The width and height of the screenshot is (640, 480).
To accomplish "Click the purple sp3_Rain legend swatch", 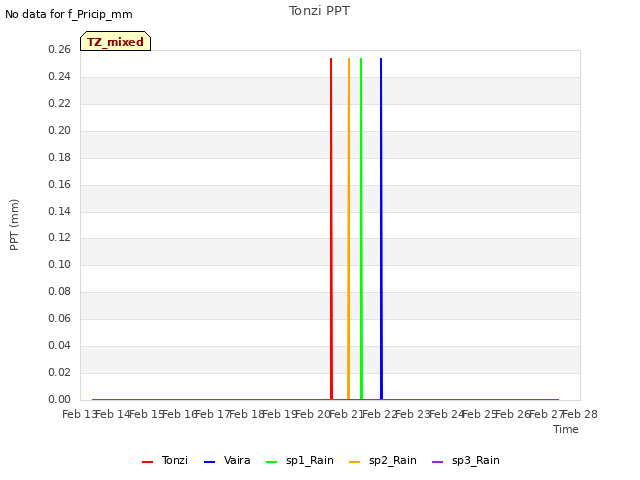I will [x=438, y=462].
